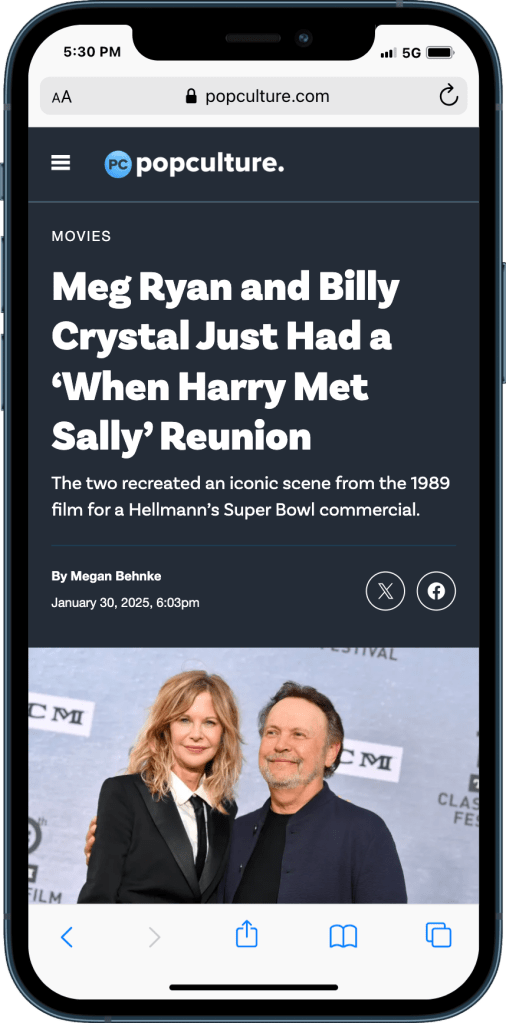Share article on X
Image resolution: width=506 pixels, height=1023 pixels.
click(x=385, y=591)
